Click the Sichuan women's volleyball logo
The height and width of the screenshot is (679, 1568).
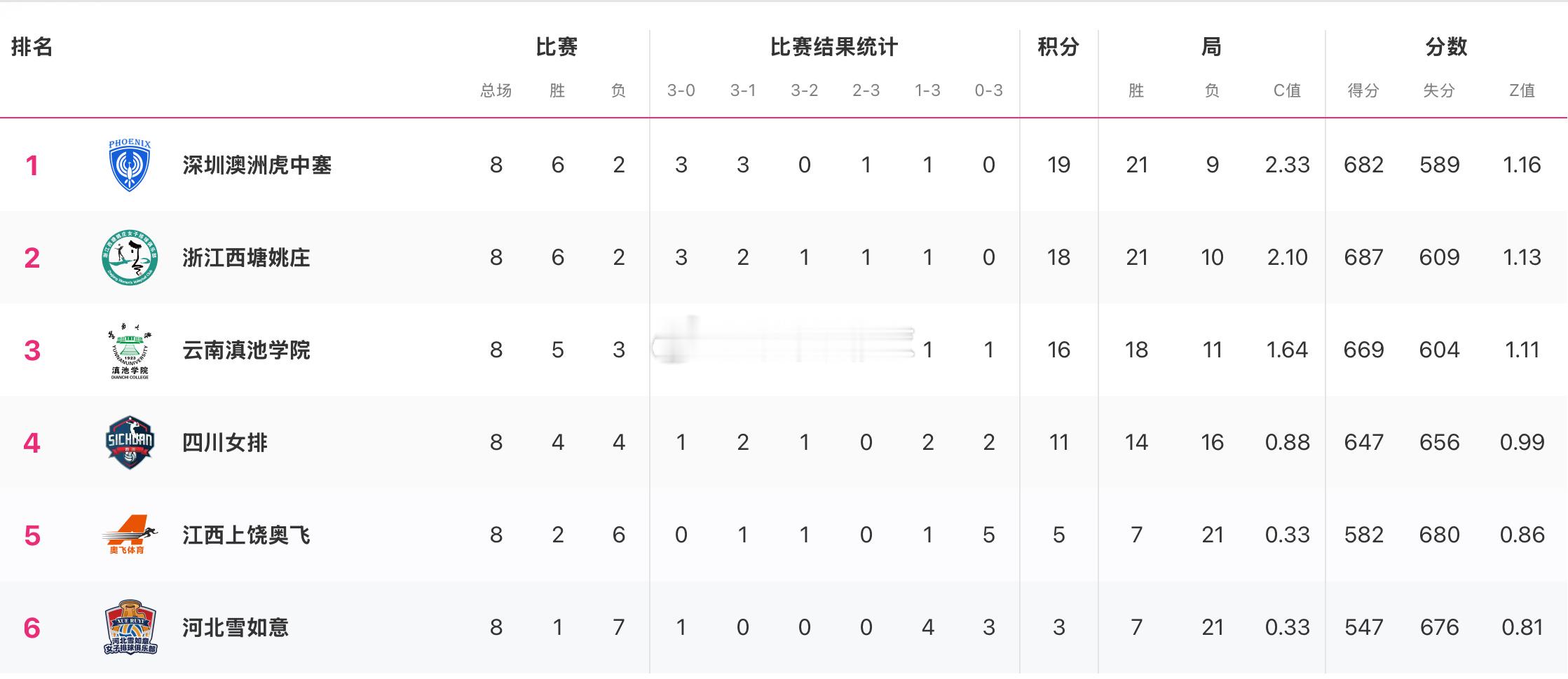coord(130,442)
